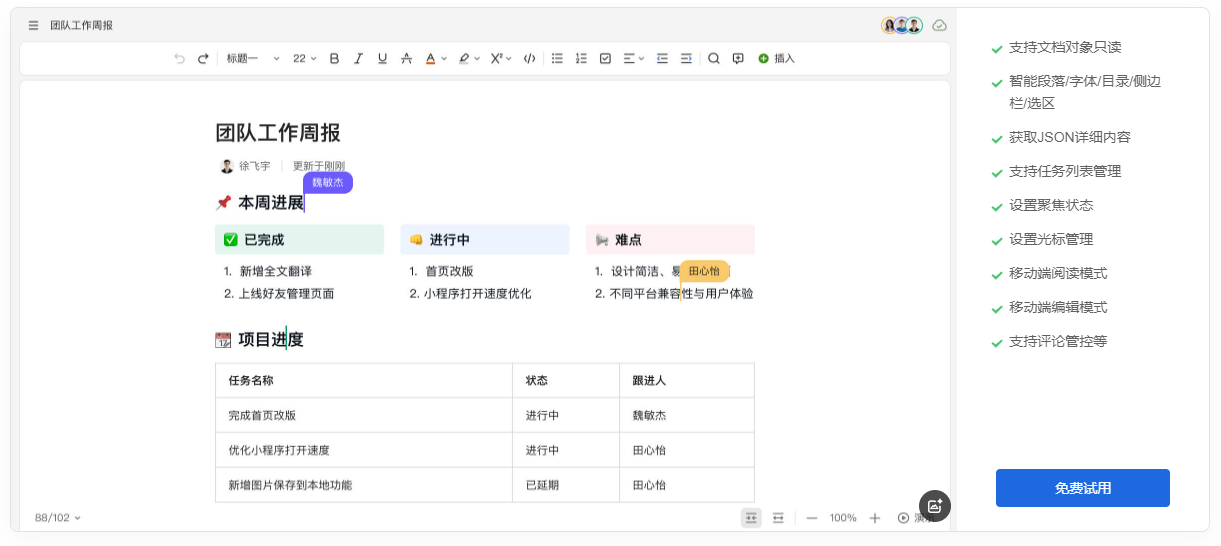Create a bulleted list
Image resolution: width=1221 pixels, height=546 pixels.
click(x=557, y=59)
